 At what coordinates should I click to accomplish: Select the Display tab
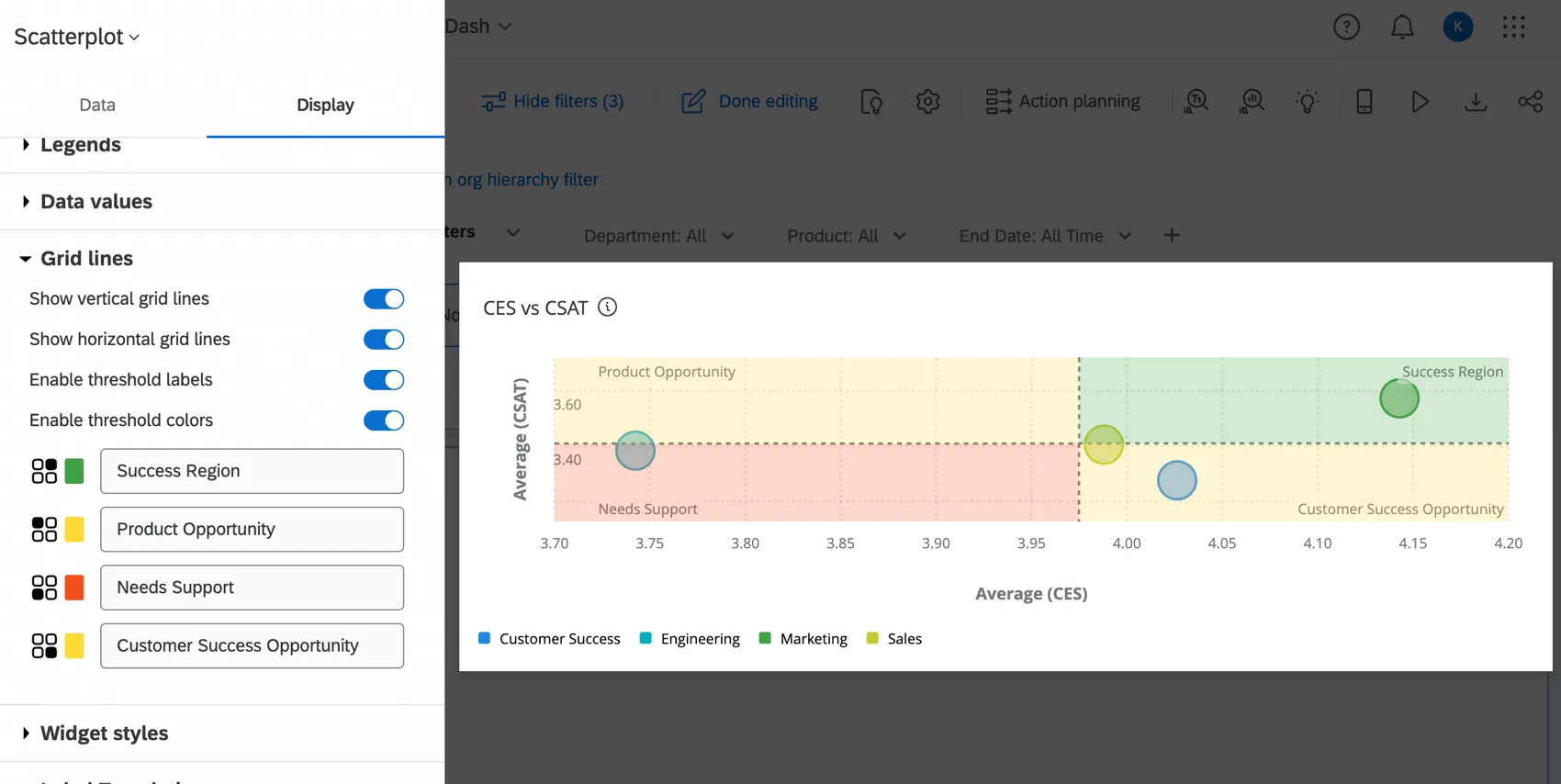(x=325, y=105)
